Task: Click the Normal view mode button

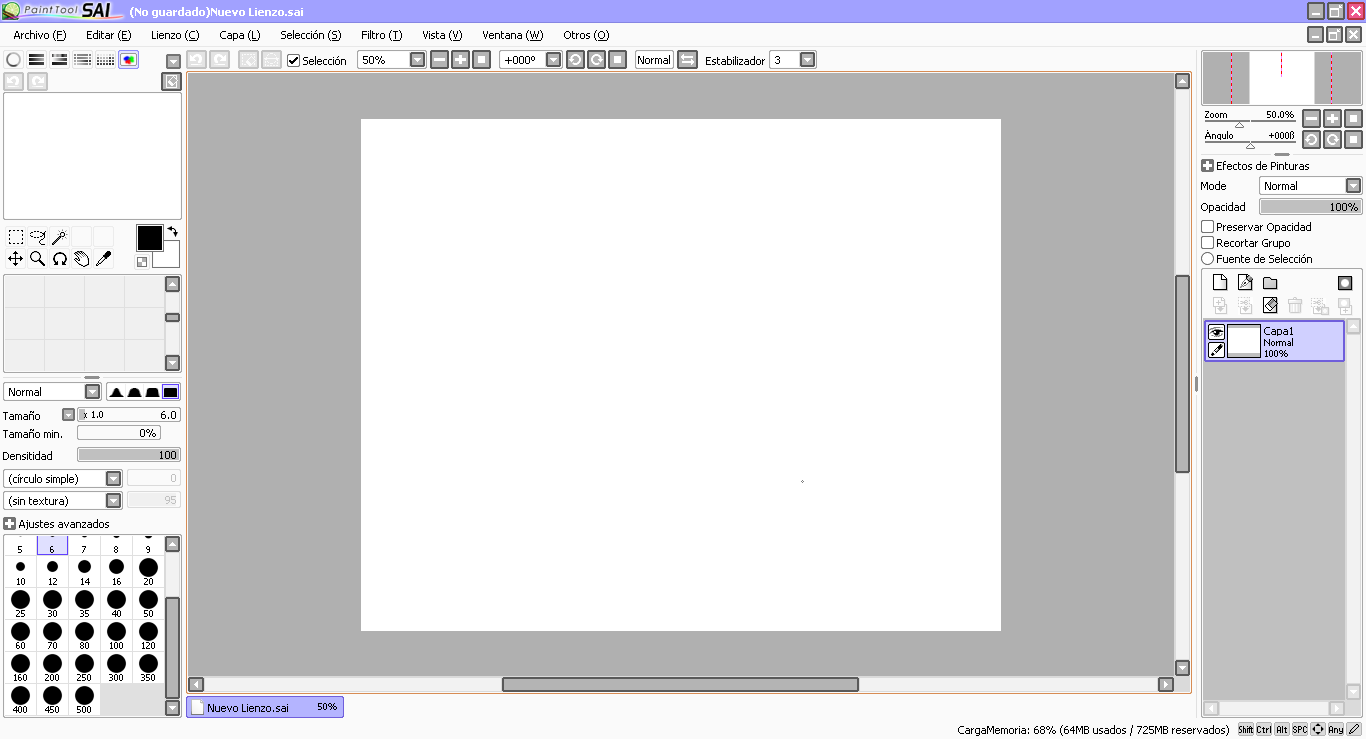Action: click(654, 60)
